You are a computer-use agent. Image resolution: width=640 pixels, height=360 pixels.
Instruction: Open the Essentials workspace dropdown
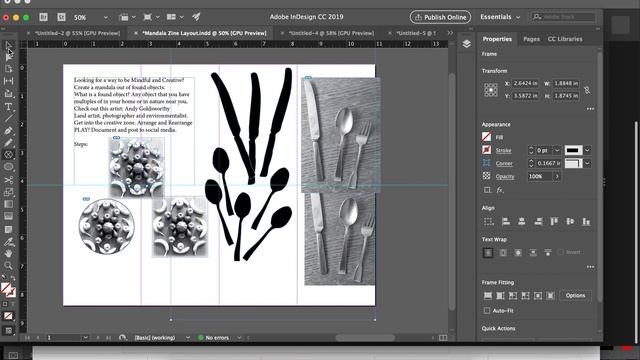500,17
